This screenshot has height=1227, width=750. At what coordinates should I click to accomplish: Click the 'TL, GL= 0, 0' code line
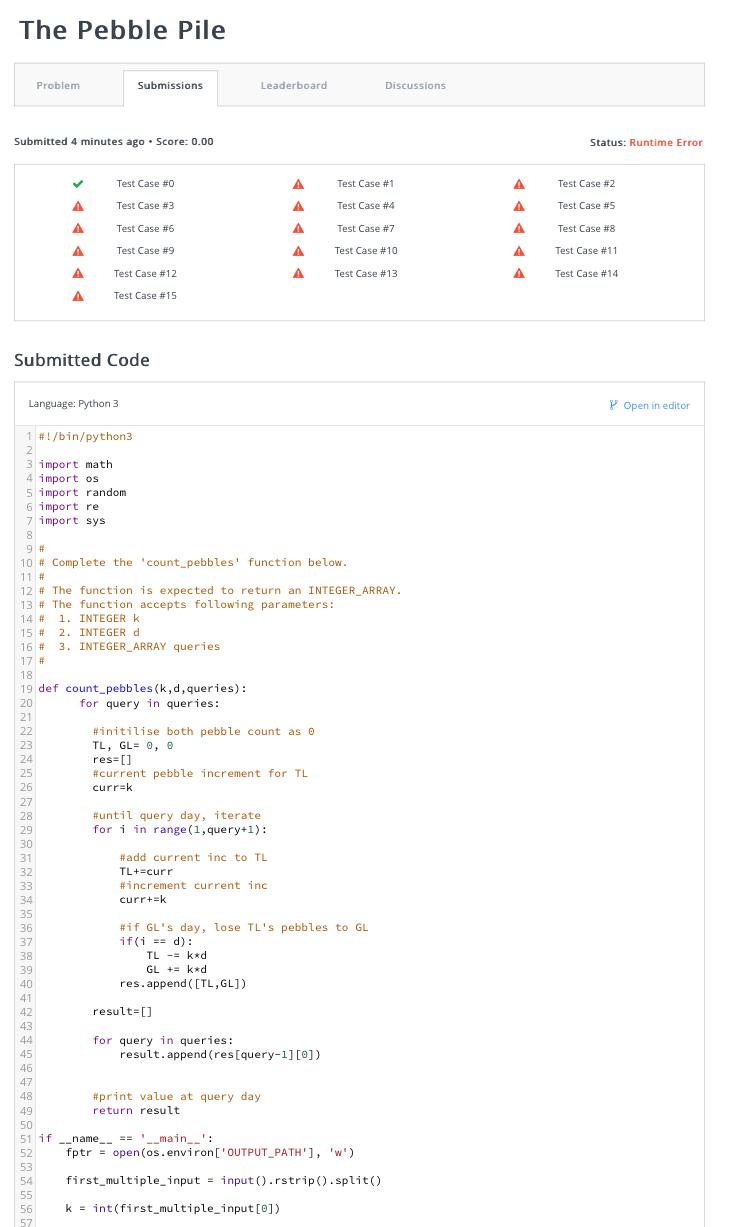coord(133,746)
